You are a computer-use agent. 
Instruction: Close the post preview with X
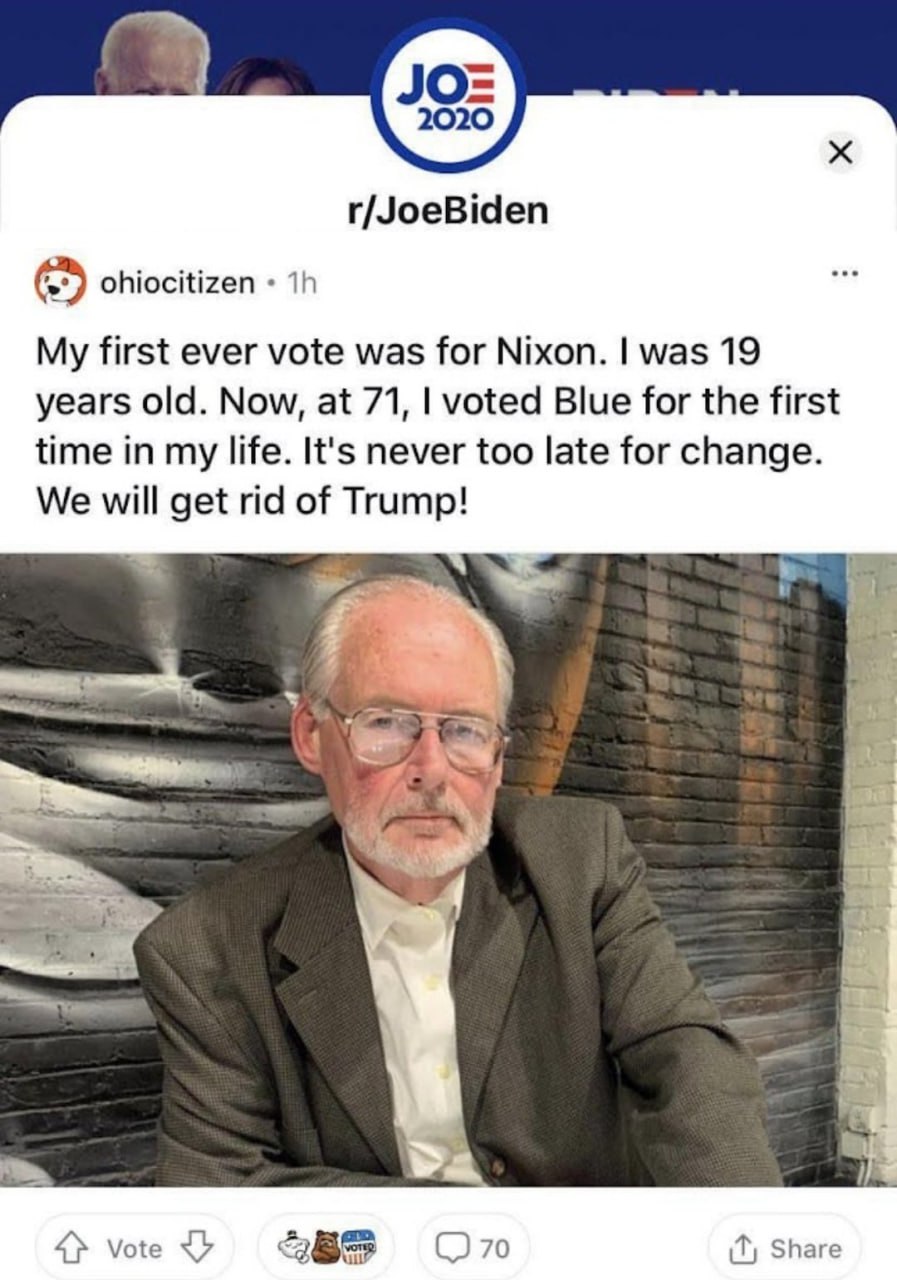(841, 152)
